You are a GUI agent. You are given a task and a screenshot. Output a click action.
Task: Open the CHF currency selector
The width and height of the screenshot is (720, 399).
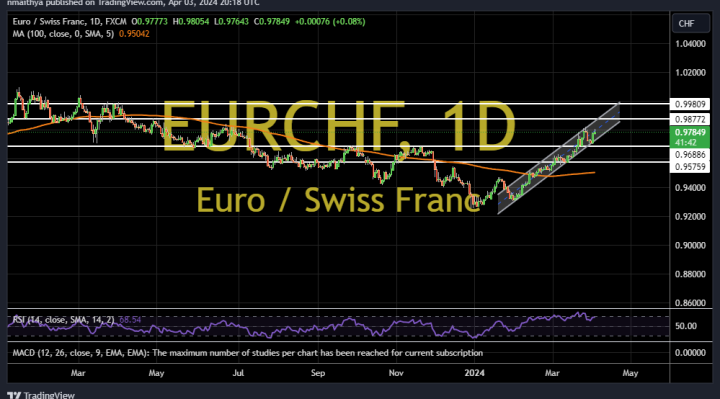coord(691,24)
